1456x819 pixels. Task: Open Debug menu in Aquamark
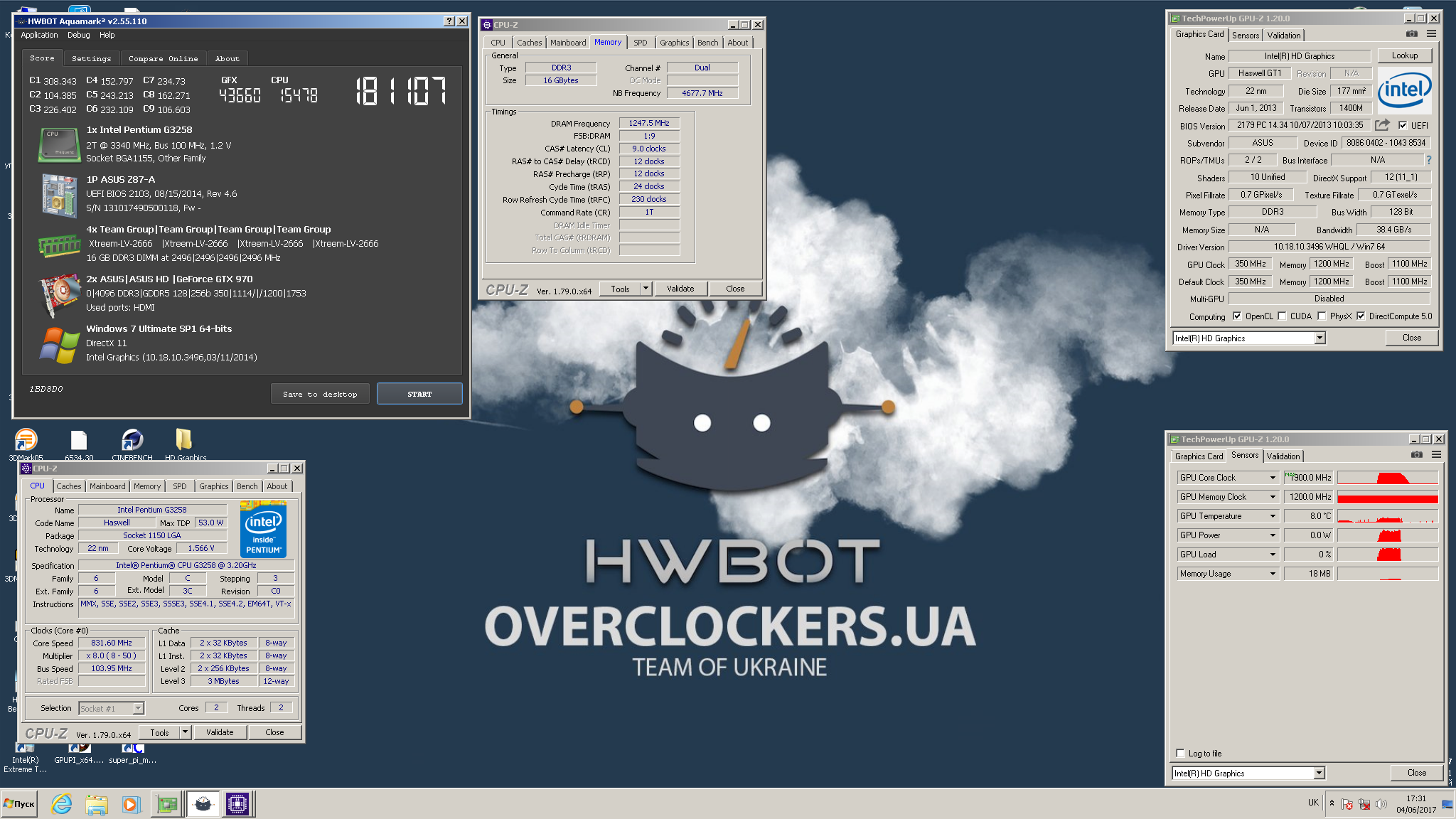(x=79, y=35)
